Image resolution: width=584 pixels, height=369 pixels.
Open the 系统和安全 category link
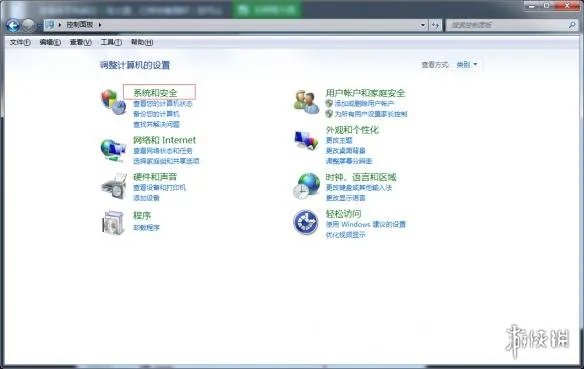click(155, 93)
